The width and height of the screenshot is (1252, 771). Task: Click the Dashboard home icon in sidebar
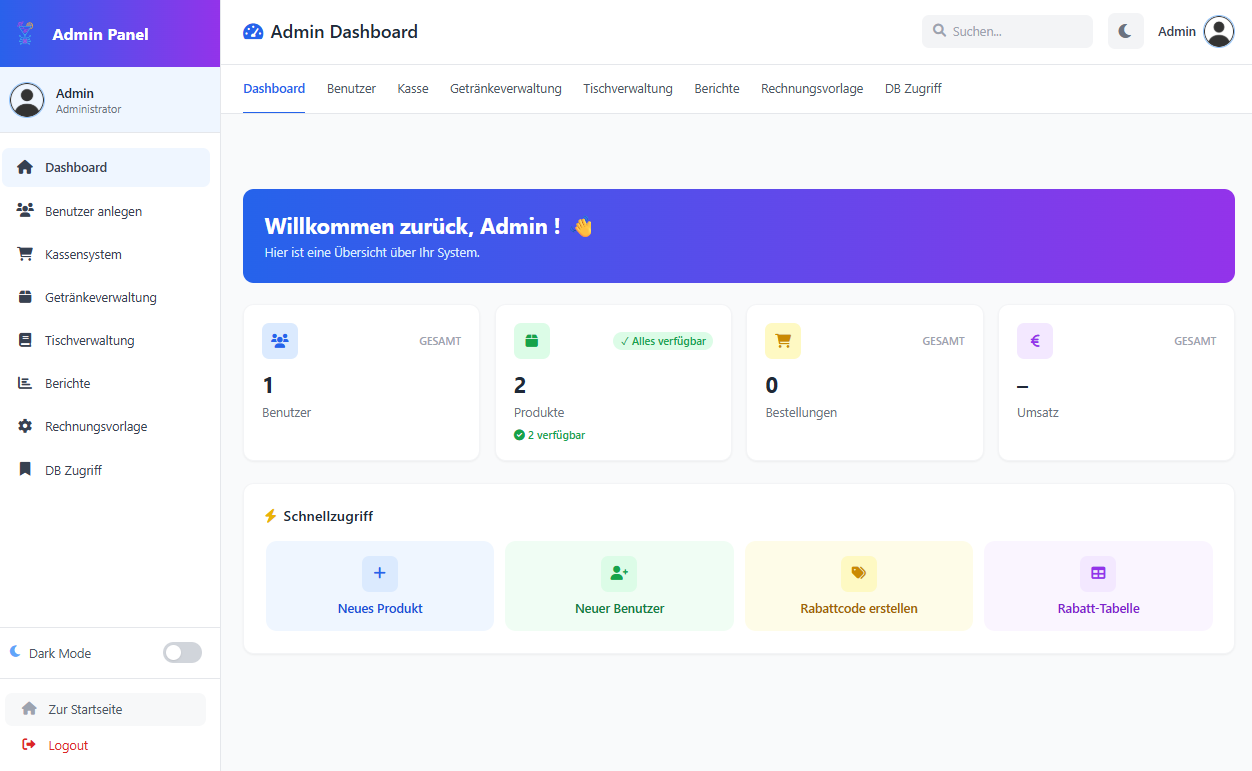click(x=25, y=167)
